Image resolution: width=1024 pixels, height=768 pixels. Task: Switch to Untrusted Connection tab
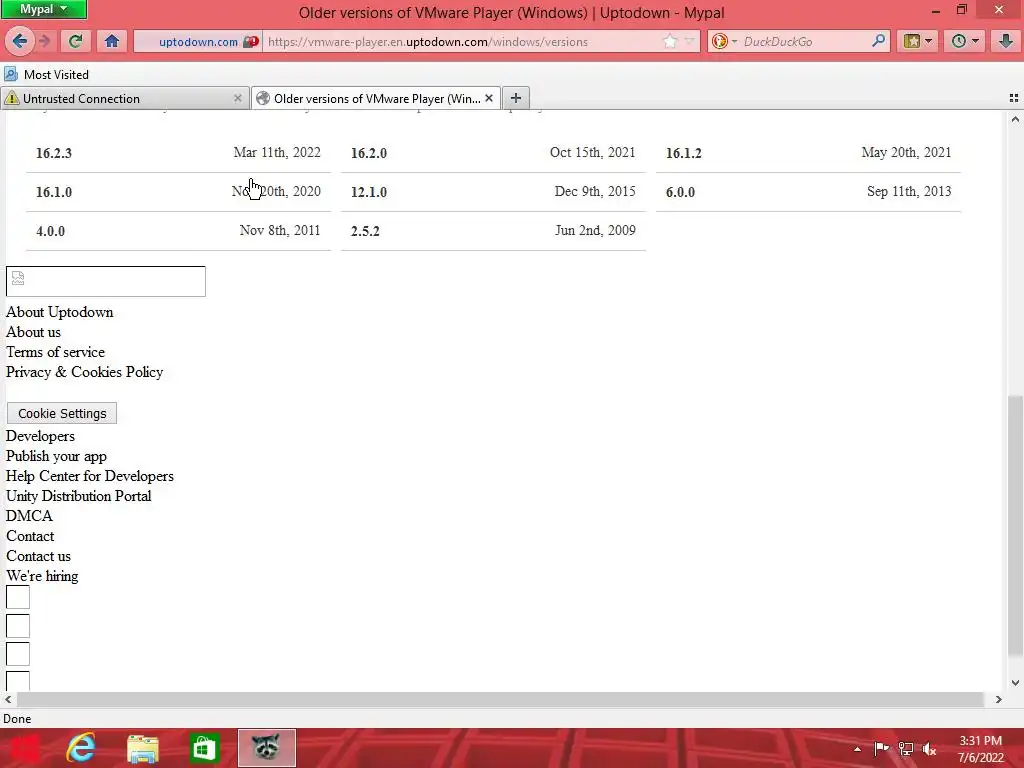pyautogui.click(x=124, y=99)
